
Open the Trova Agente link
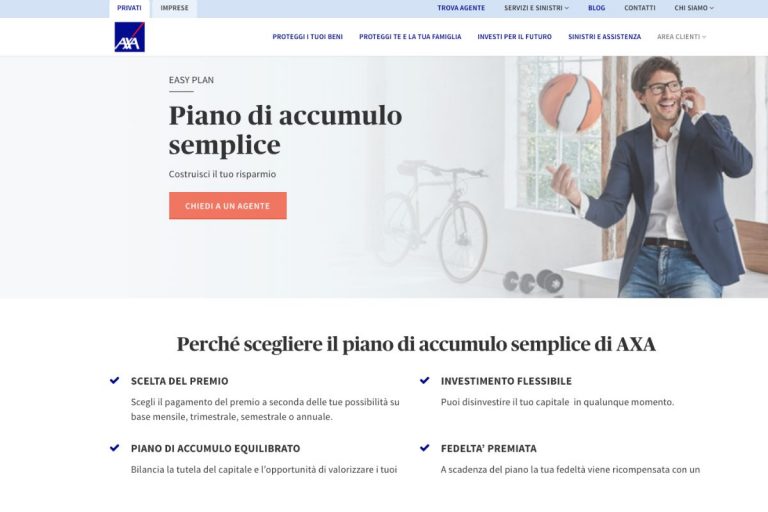[461, 8]
